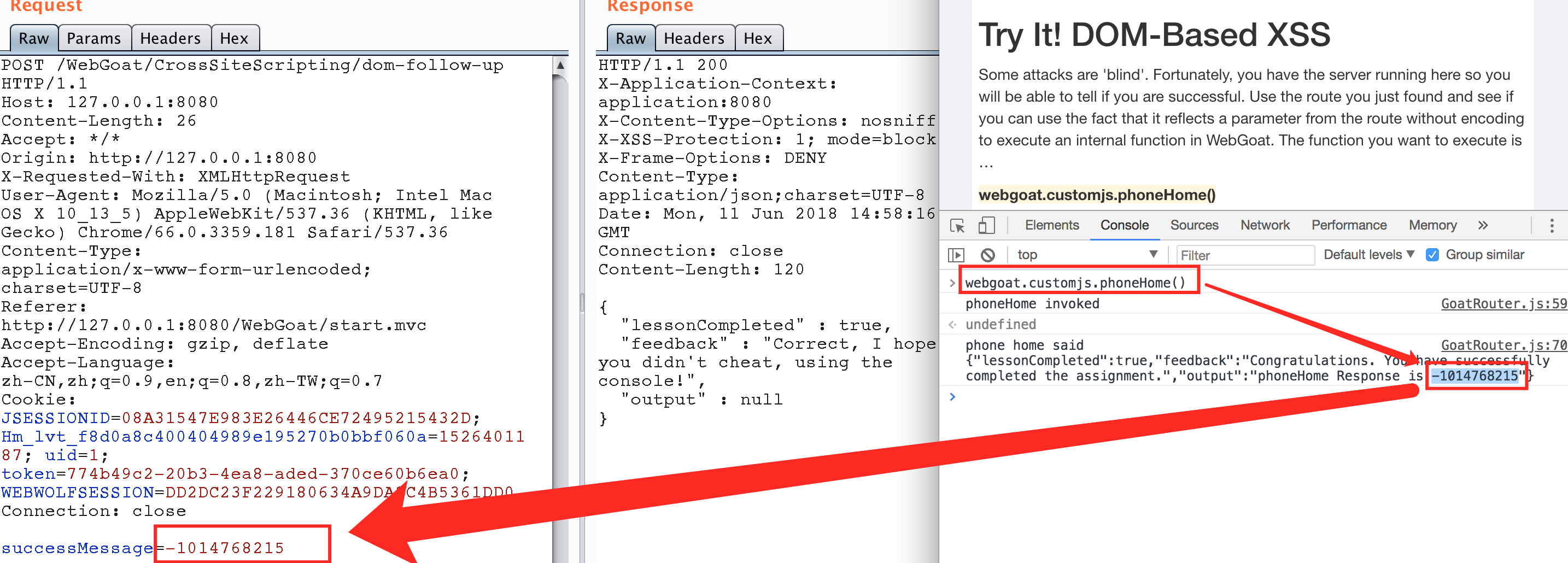The height and width of the screenshot is (563, 1568).
Task: Switch to the Network tab in DevTools
Action: [x=1264, y=225]
